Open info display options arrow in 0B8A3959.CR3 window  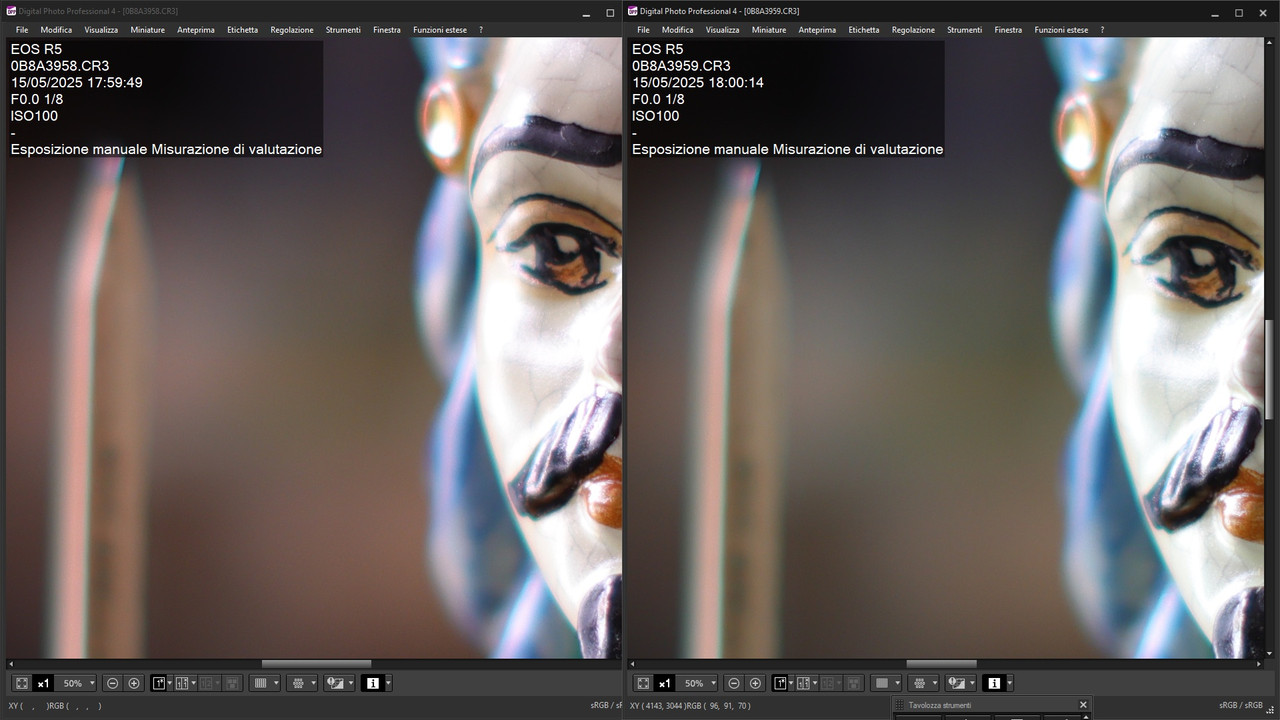point(1010,683)
